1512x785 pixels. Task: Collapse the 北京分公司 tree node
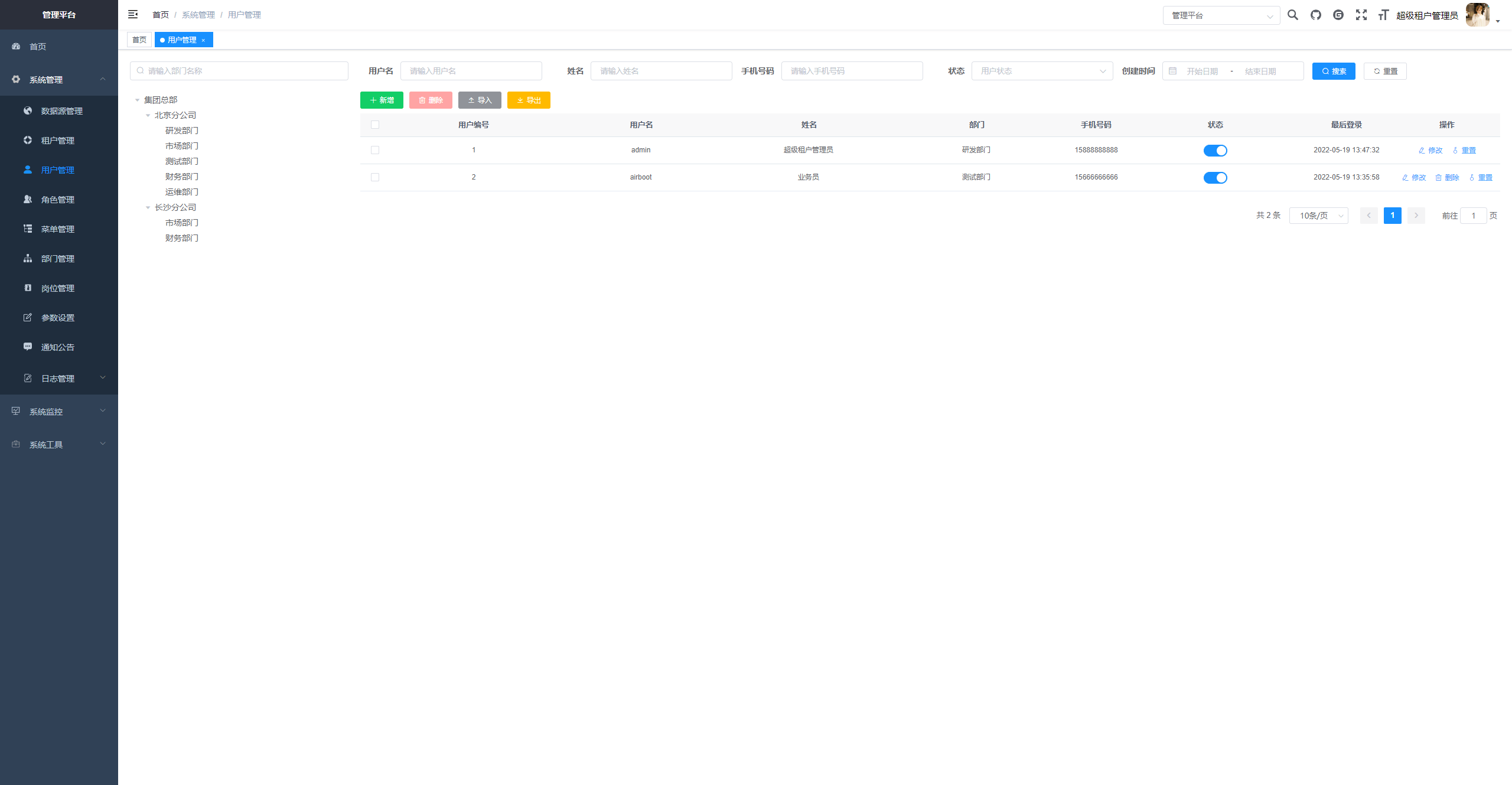(148, 115)
